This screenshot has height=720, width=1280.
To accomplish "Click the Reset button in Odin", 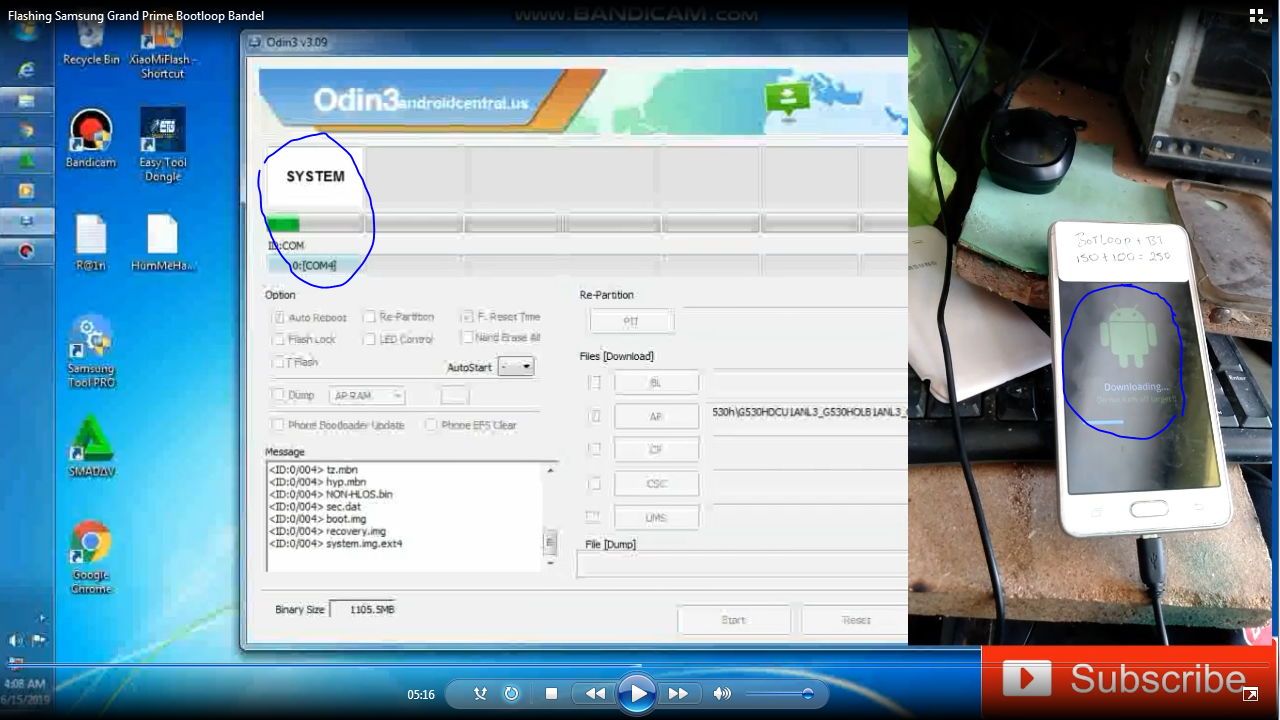I will 855,620.
